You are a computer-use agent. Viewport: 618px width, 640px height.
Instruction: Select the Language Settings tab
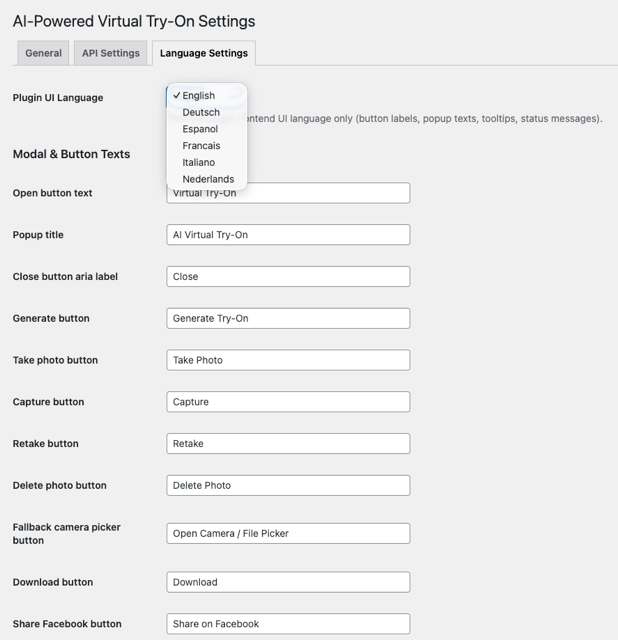click(x=204, y=53)
